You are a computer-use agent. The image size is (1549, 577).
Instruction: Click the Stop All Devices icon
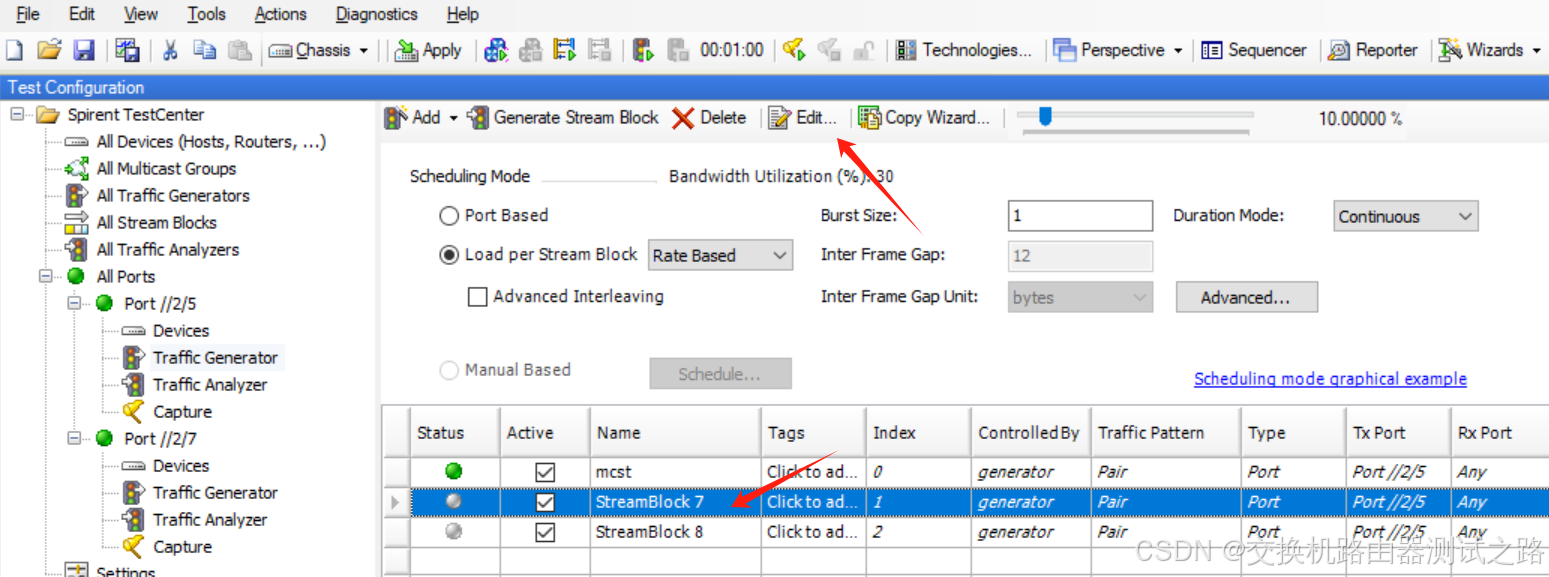pos(530,50)
